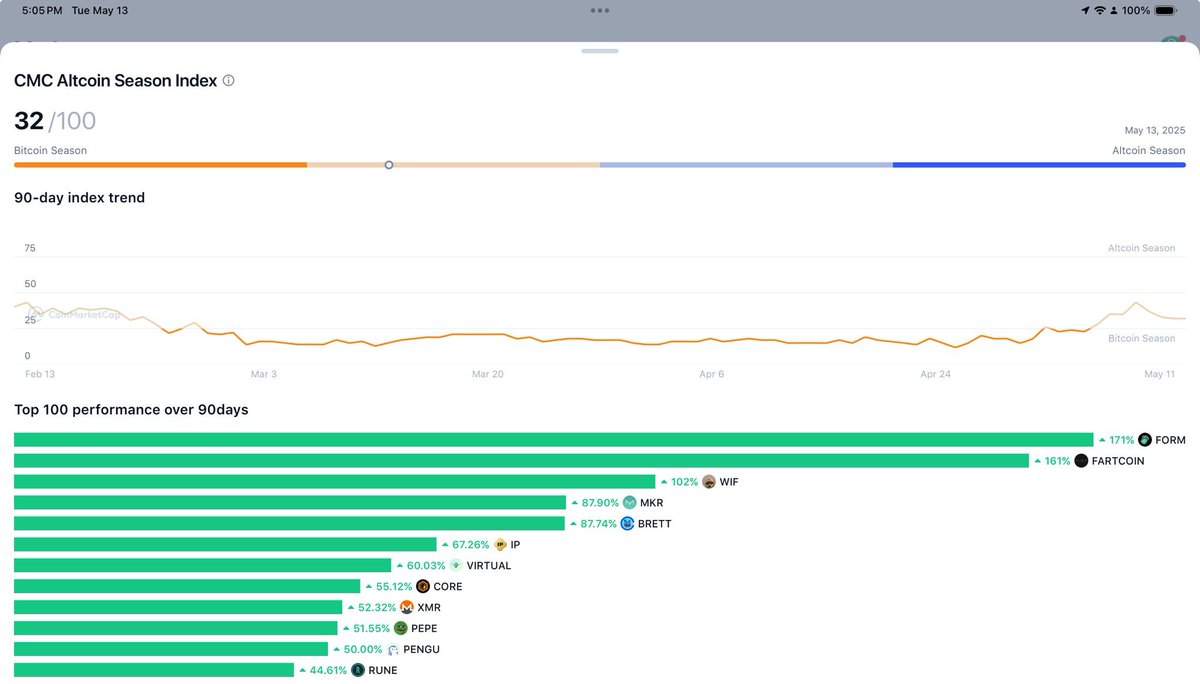1200x684 pixels.
Task: Tap the three-dot multitasking control
Action: click(600, 10)
